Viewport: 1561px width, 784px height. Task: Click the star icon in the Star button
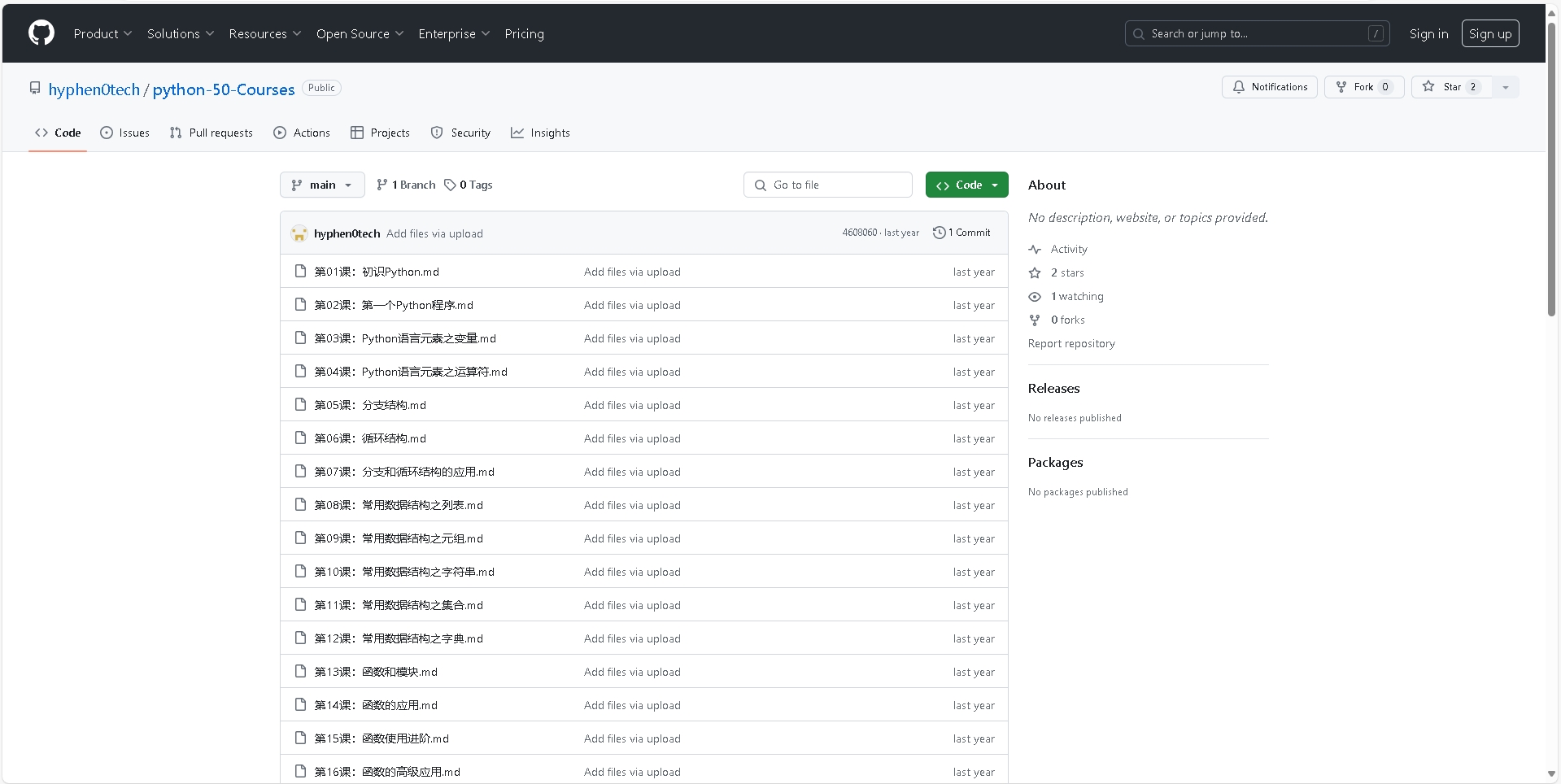point(1428,86)
